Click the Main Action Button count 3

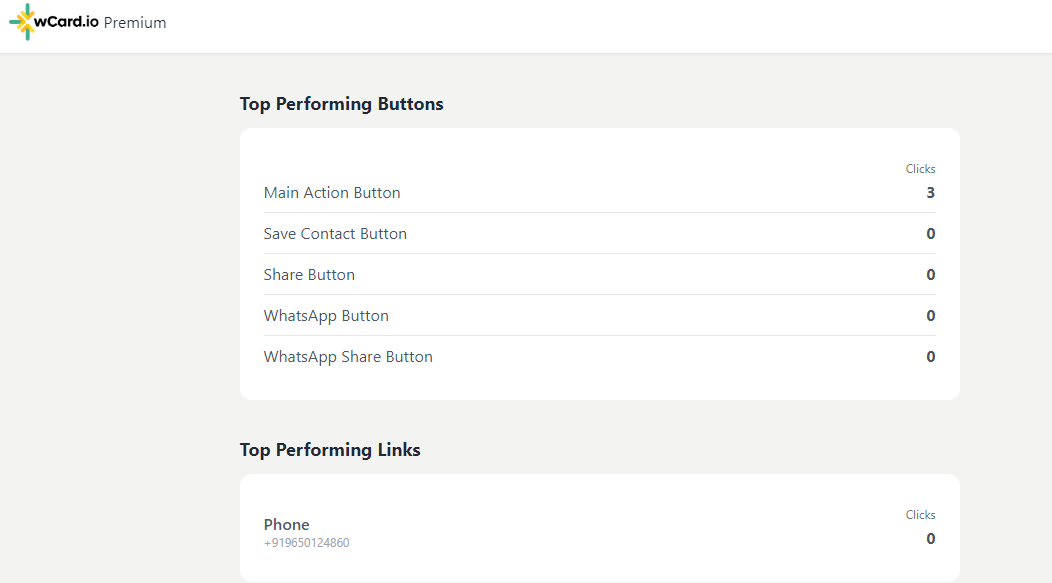tap(931, 193)
